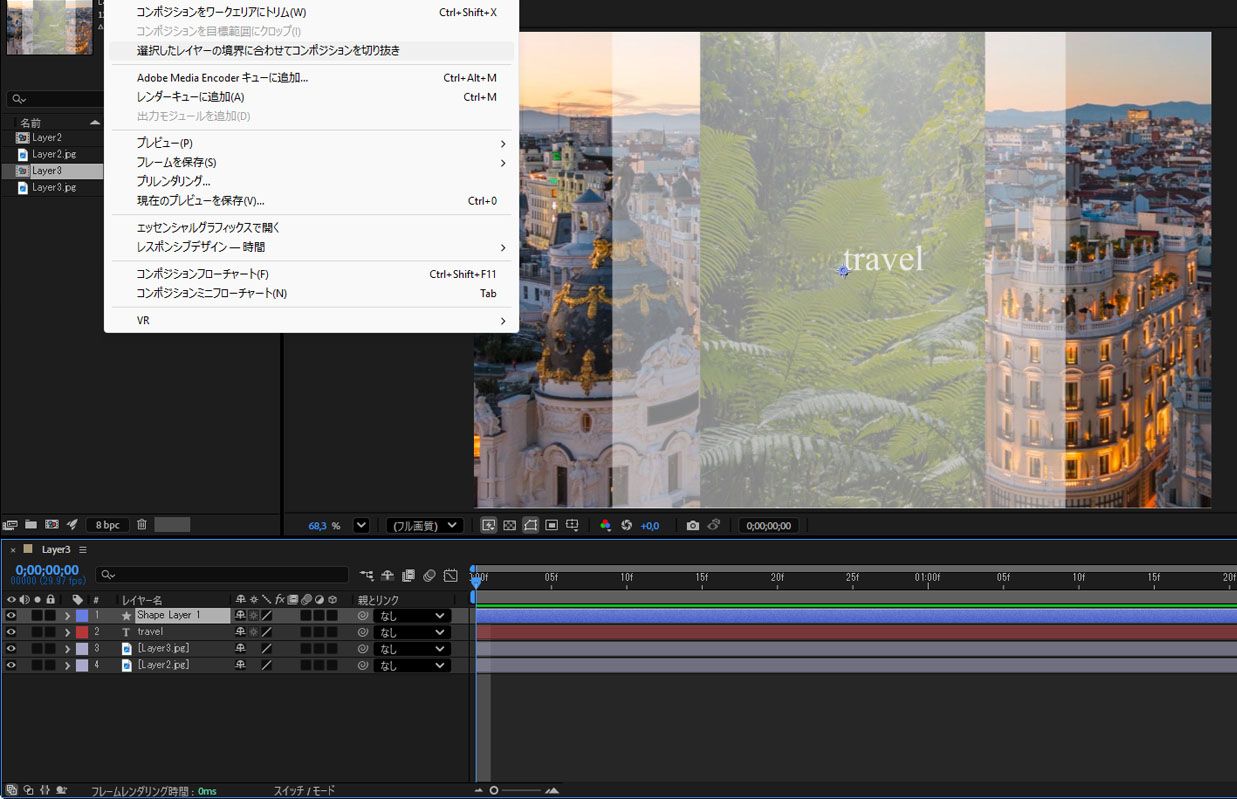Viewport: 1237px width, 799px height.
Task: Click スイッチ / モード toggle button
Action: [305, 791]
